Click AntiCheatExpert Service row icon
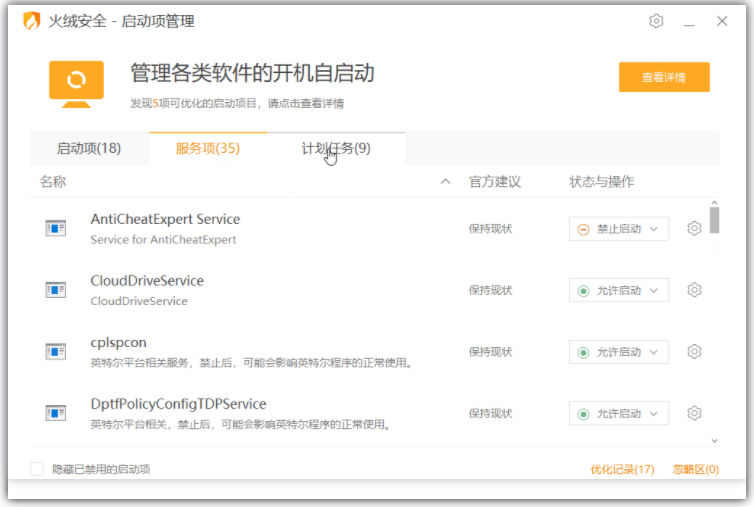Image resolution: width=754 pixels, height=507 pixels. 55,228
